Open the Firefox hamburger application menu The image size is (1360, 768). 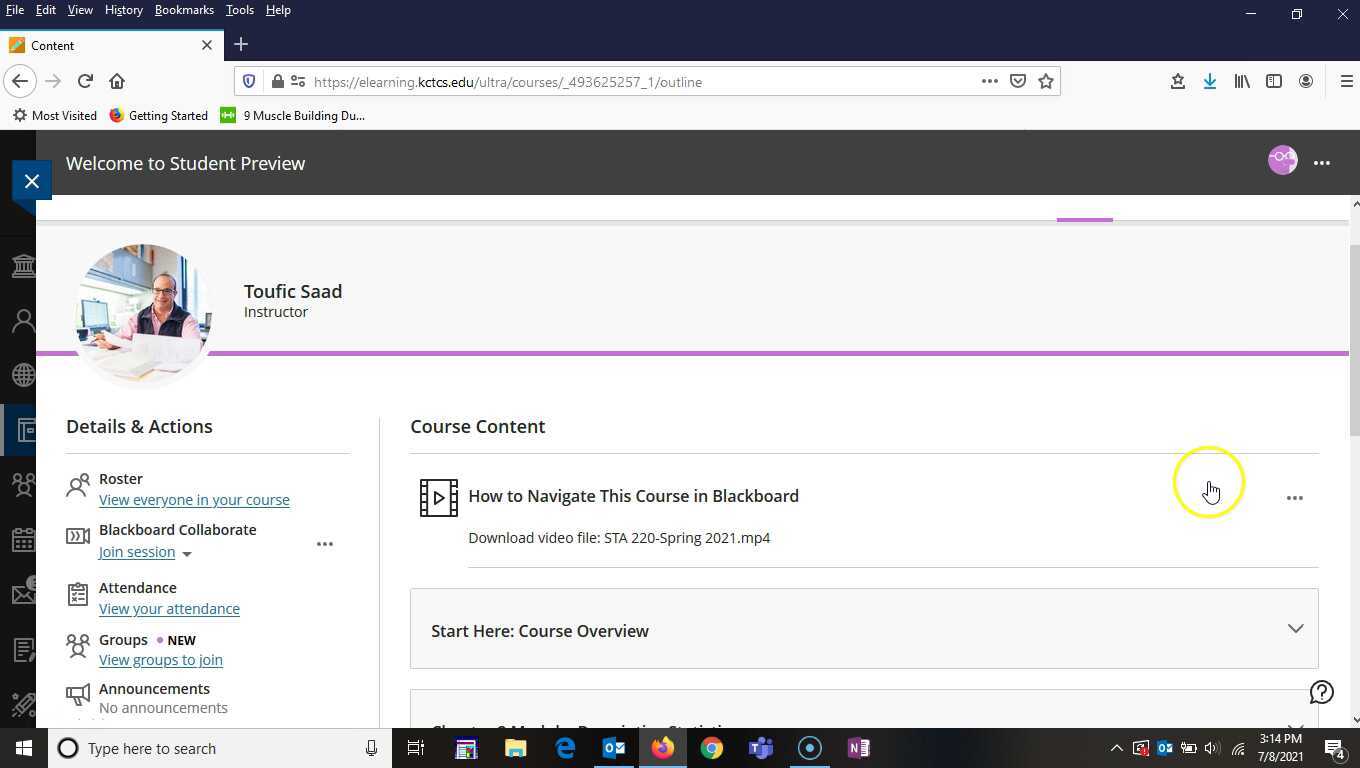1346,81
